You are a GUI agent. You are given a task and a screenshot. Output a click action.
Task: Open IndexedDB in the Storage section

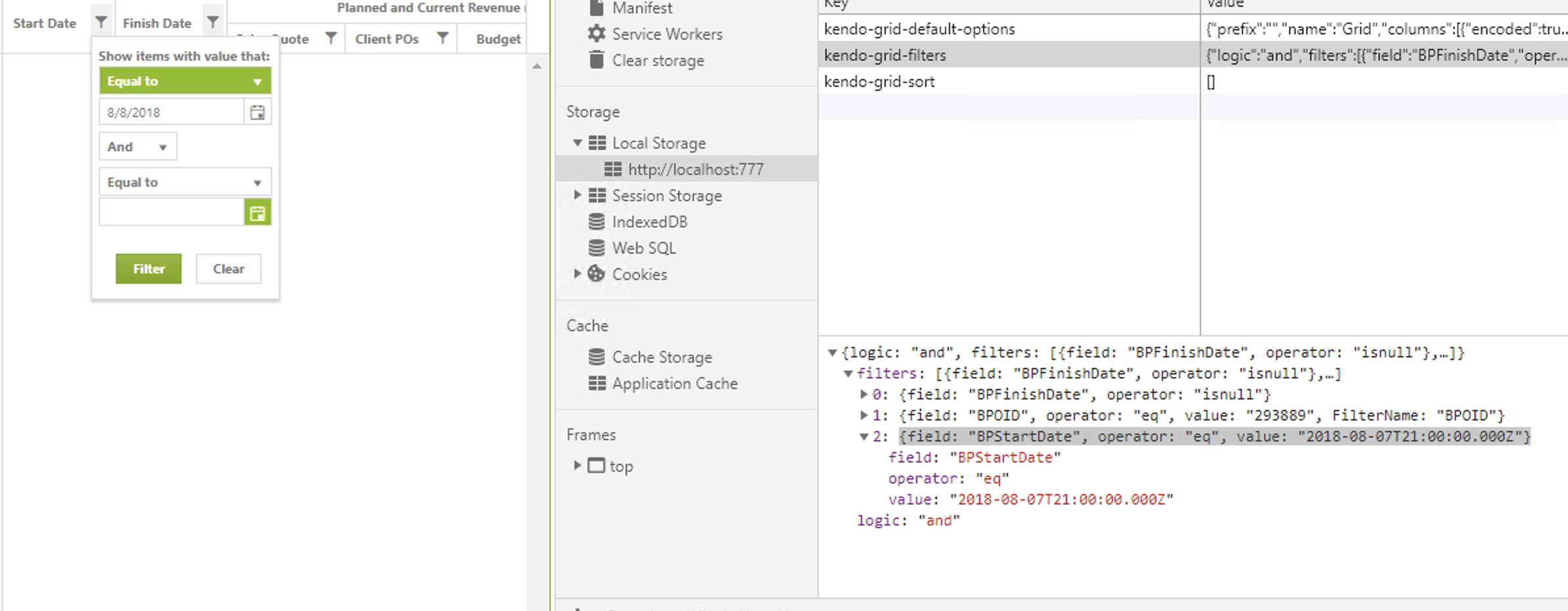coord(649,222)
